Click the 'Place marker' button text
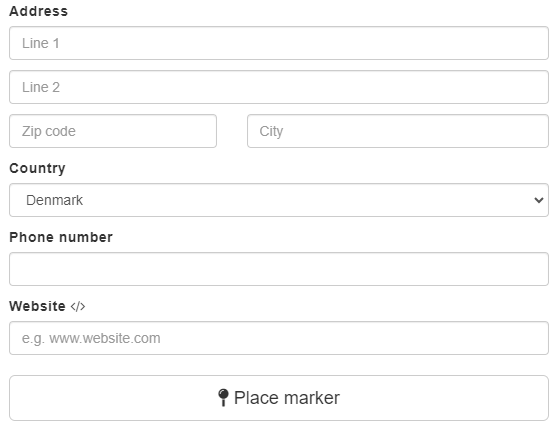Screen dimensions: 558x424 pyautogui.click(x=287, y=398)
